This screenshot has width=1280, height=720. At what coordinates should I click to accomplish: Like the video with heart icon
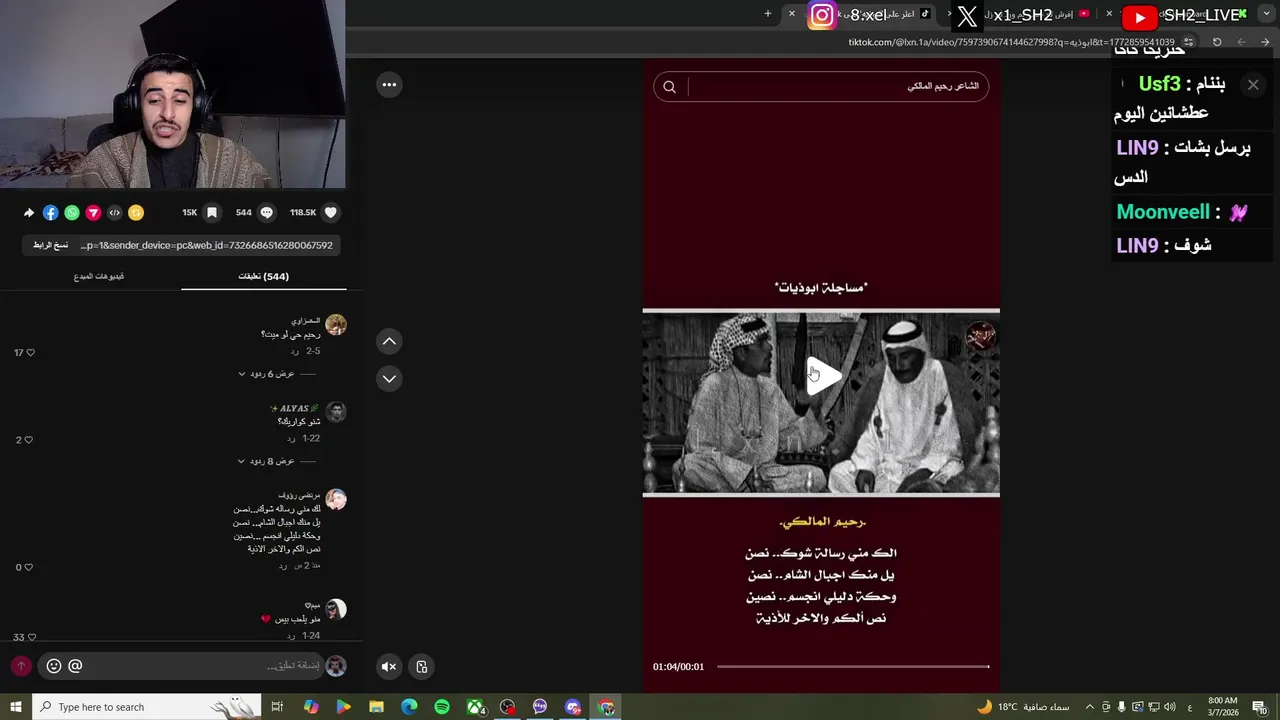[331, 212]
